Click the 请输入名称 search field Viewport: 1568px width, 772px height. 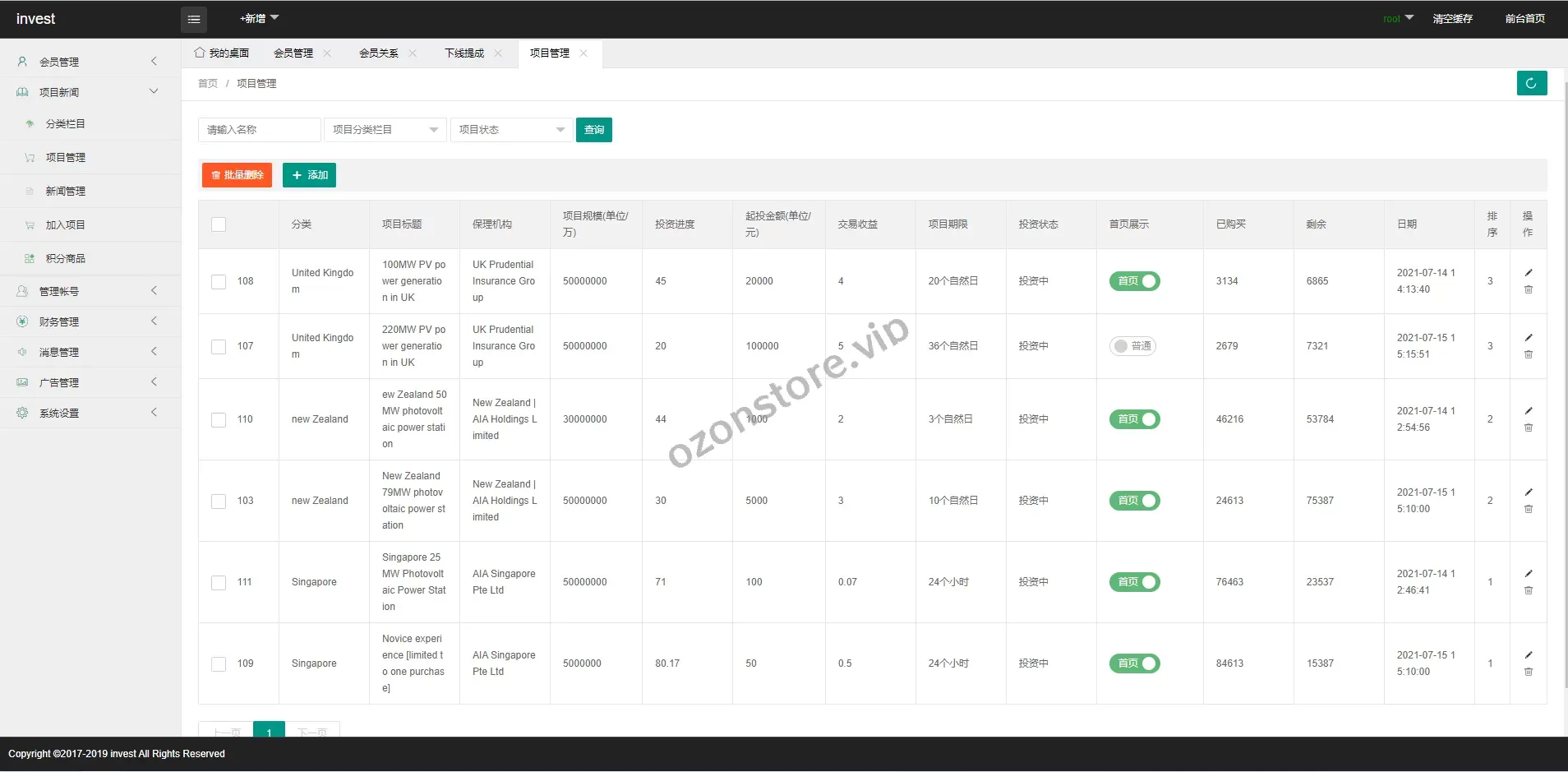tap(259, 130)
